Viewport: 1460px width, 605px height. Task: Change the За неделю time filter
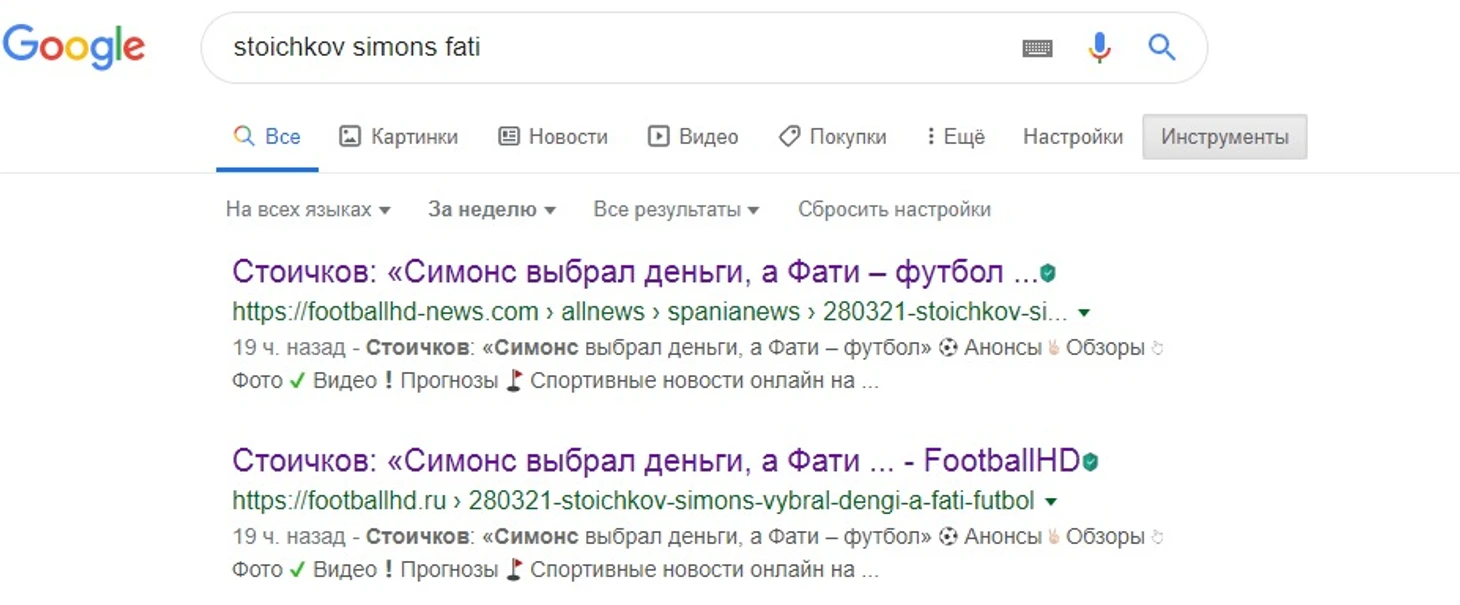click(491, 210)
